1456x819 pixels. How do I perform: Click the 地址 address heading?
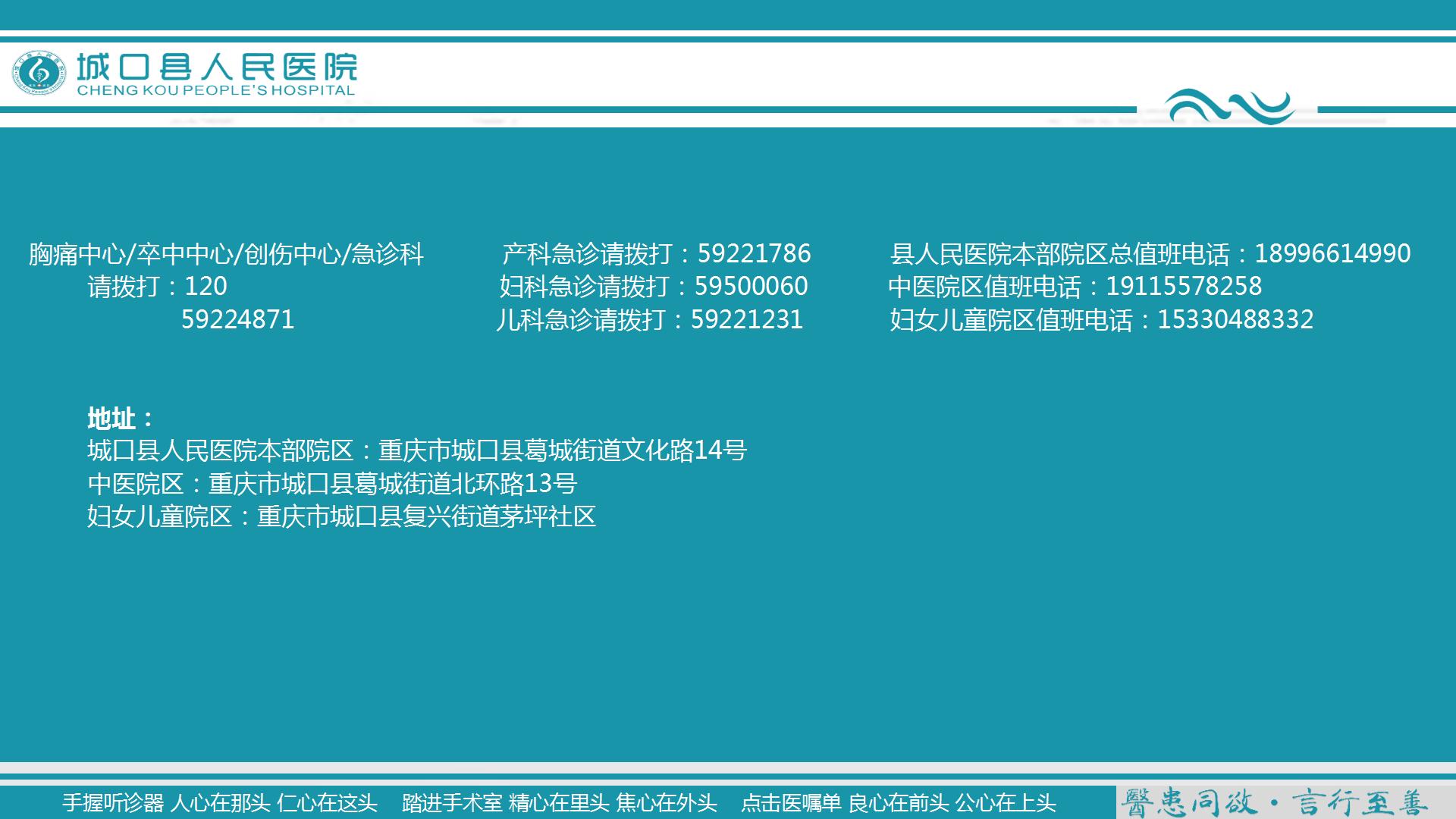tap(119, 416)
